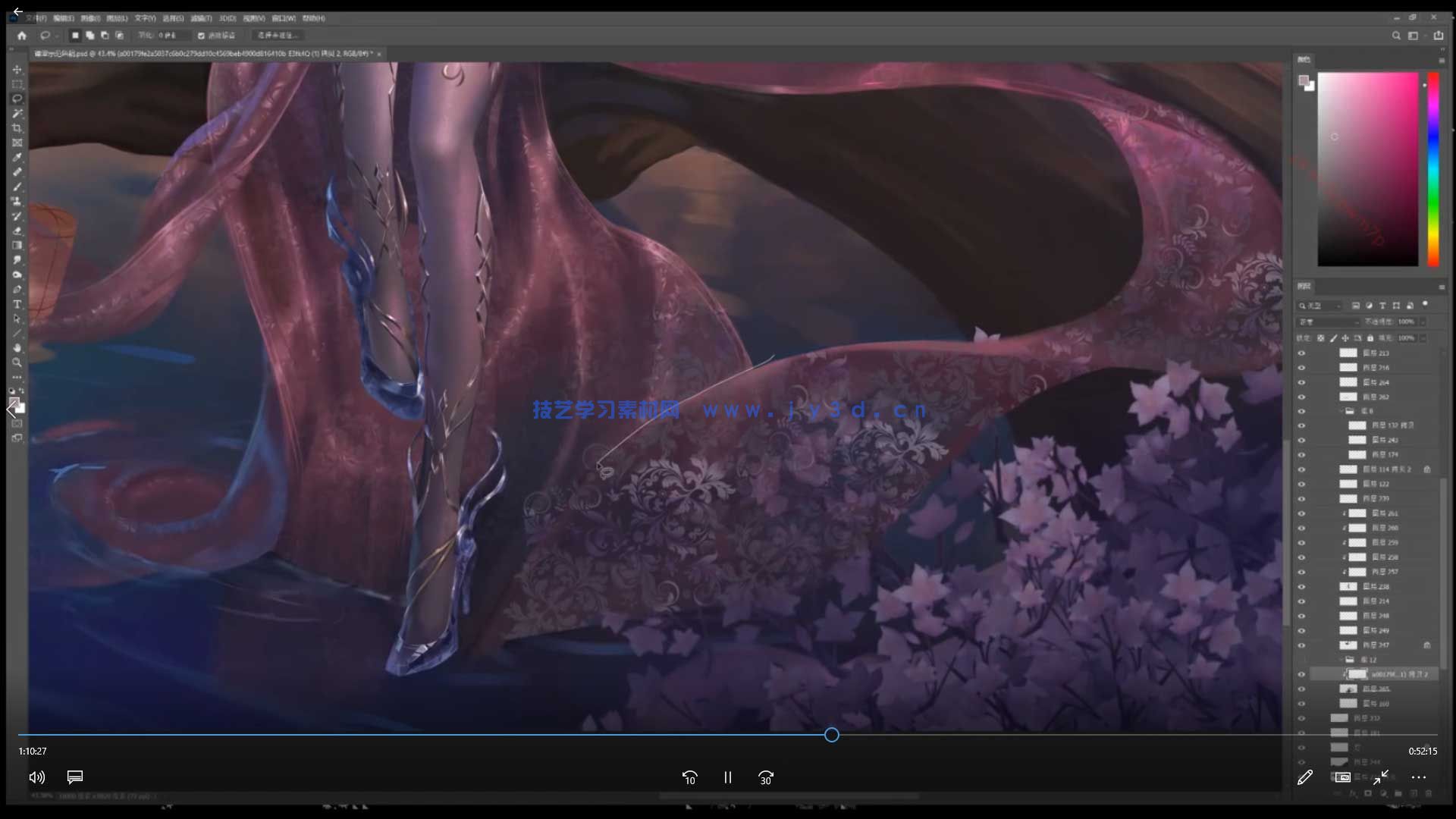1456x819 pixels.
Task: Select the Type tool
Action: [17, 304]
